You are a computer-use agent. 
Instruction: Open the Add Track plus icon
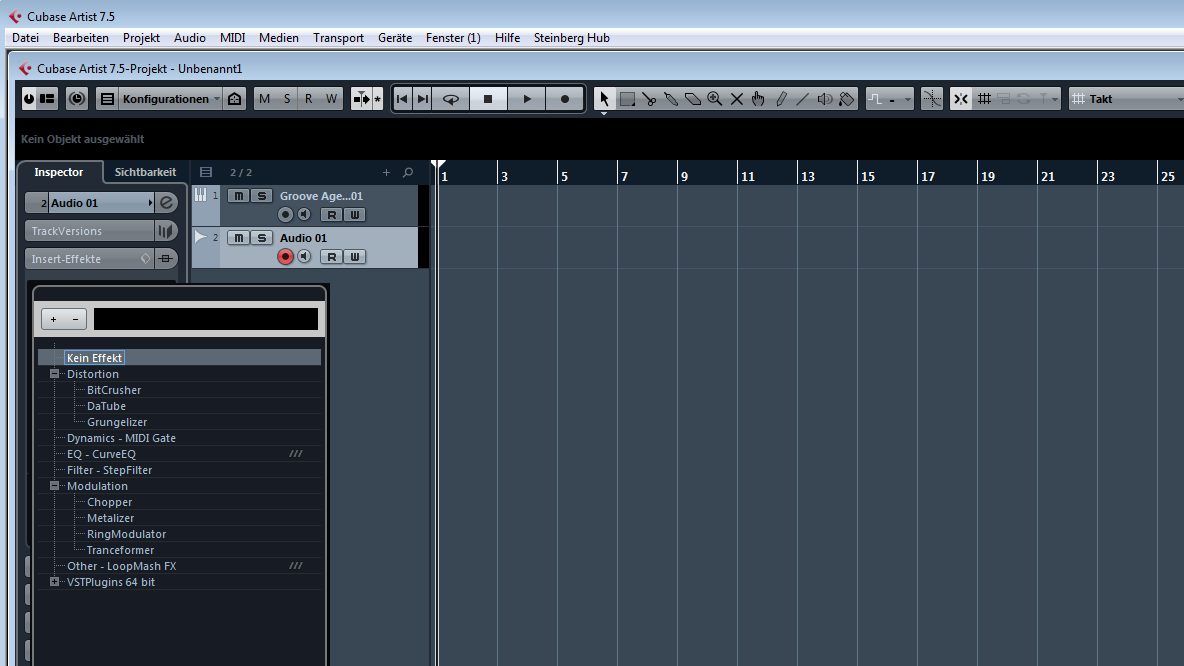tap(386, 172)
